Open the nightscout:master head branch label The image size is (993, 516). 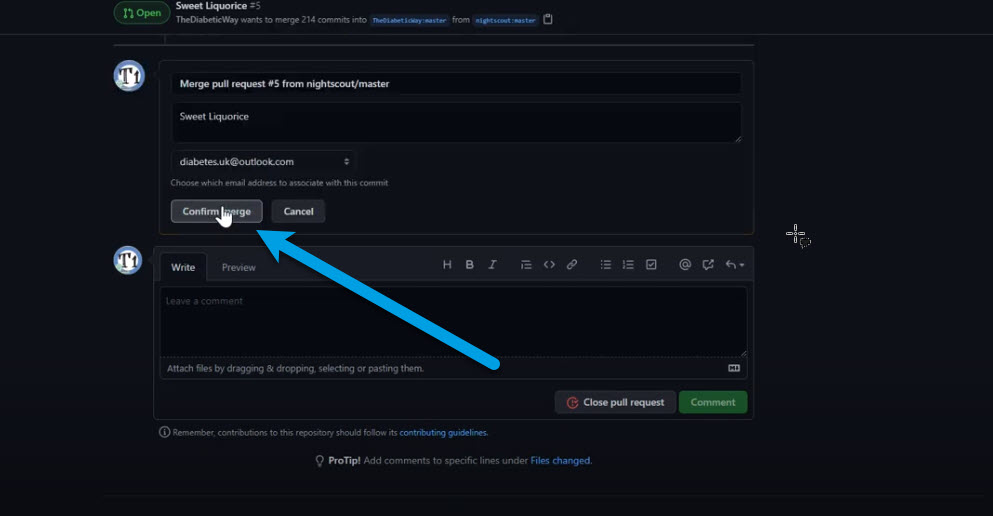click(505, 20)
